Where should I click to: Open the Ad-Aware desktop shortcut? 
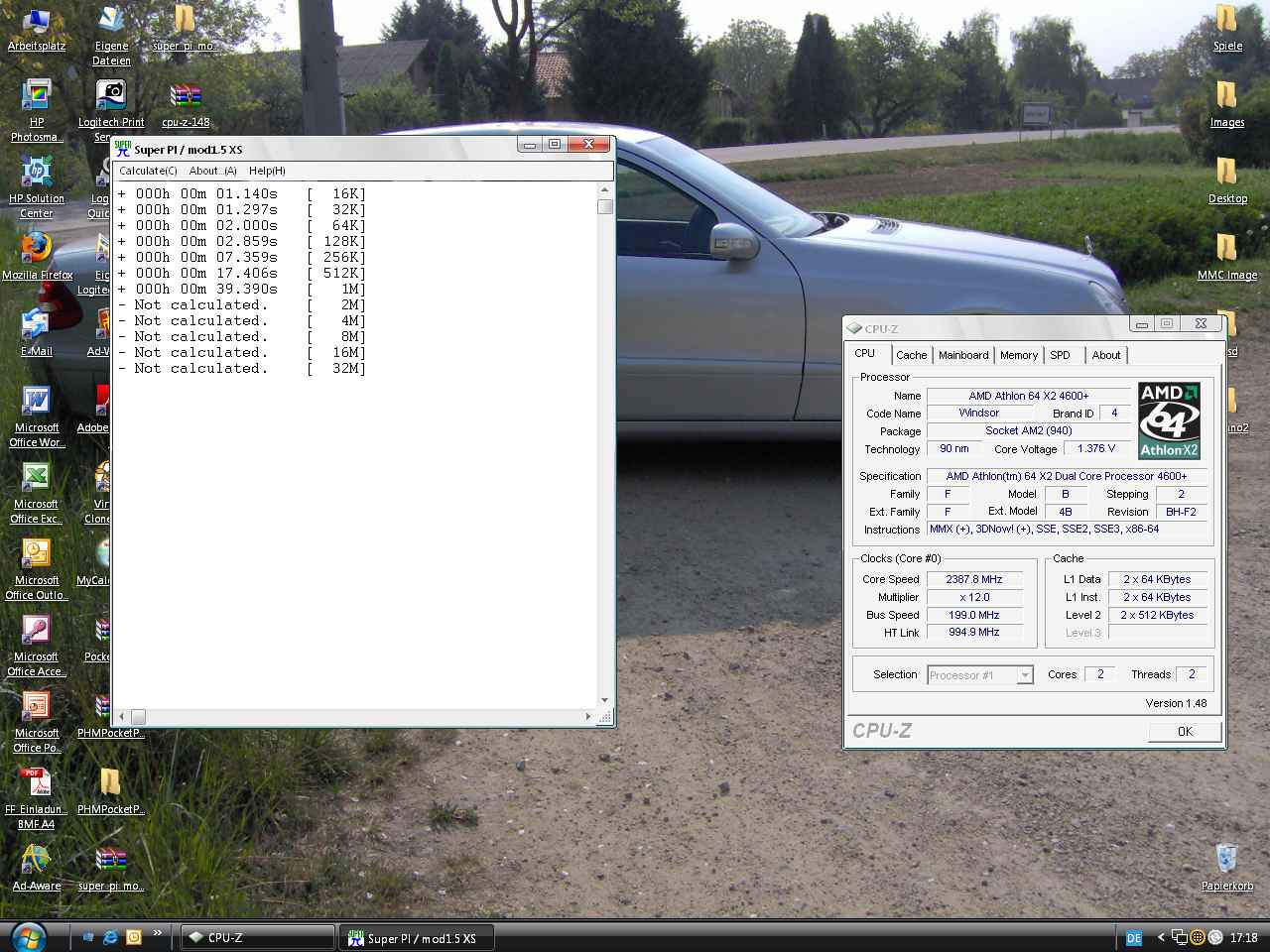click(37, 860)
